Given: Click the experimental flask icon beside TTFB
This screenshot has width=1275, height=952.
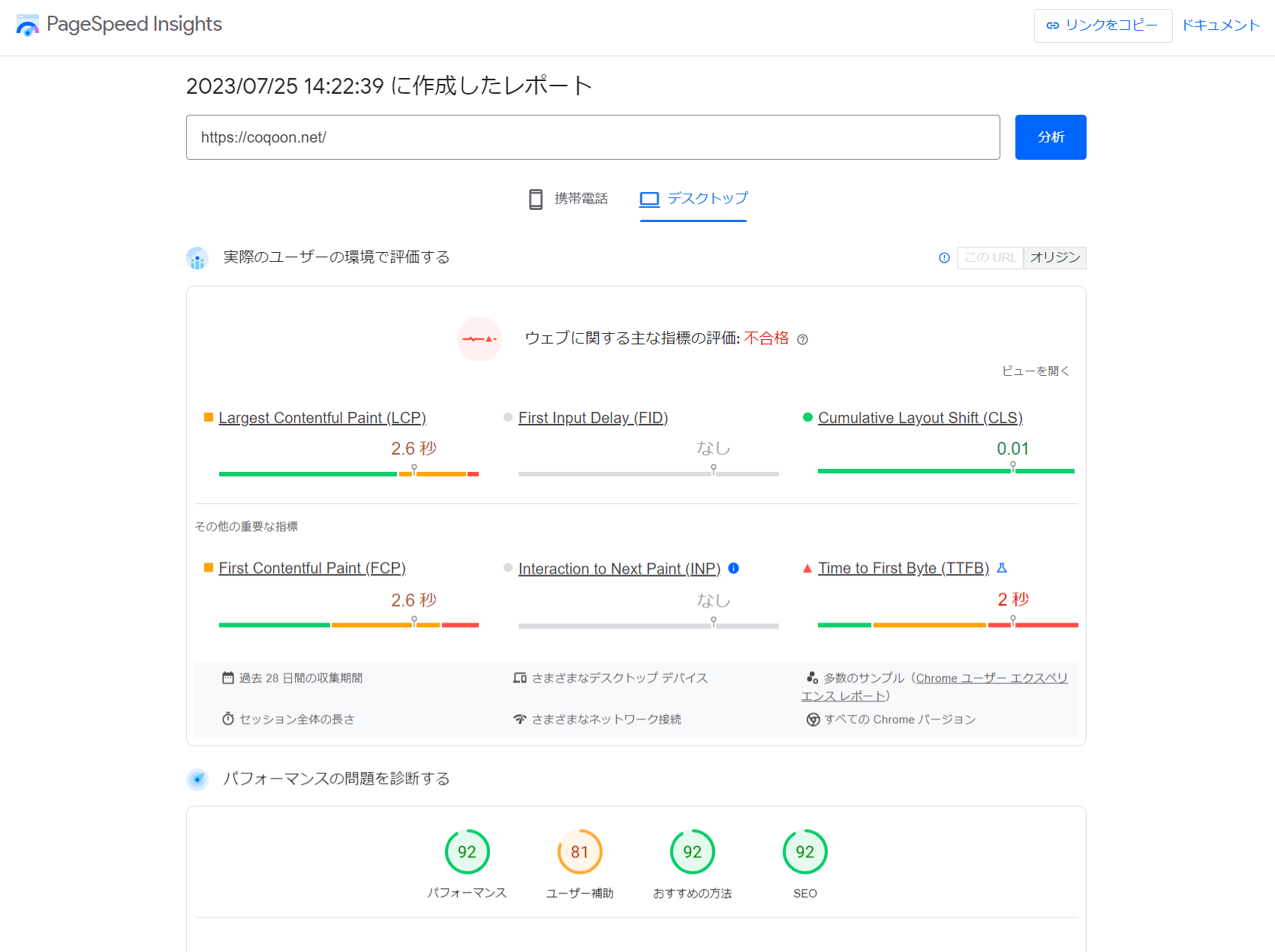Looking at the screenshot, I should (1002, 569).
